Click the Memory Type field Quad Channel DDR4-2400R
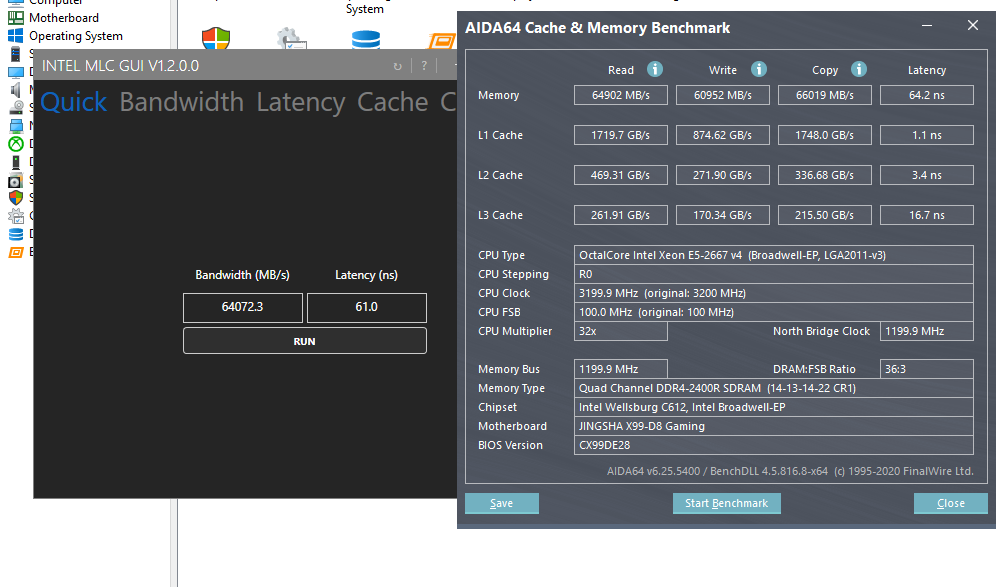This screenshot has height=587, width=1008. 773,388
